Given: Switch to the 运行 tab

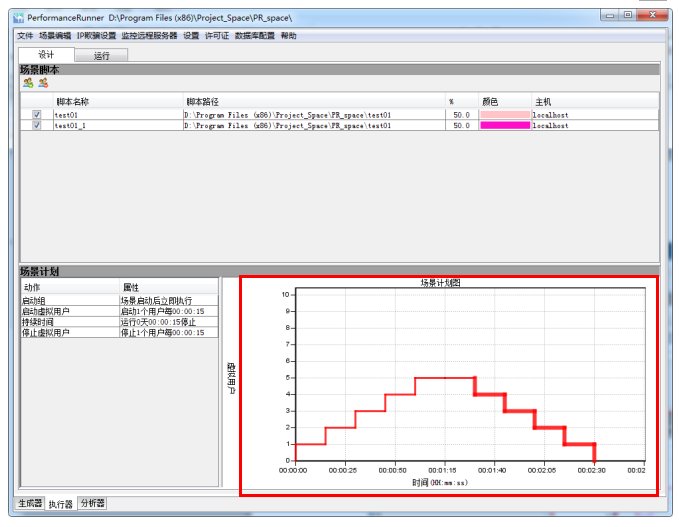Looking at the screenshot, I should tap(102, 56).
